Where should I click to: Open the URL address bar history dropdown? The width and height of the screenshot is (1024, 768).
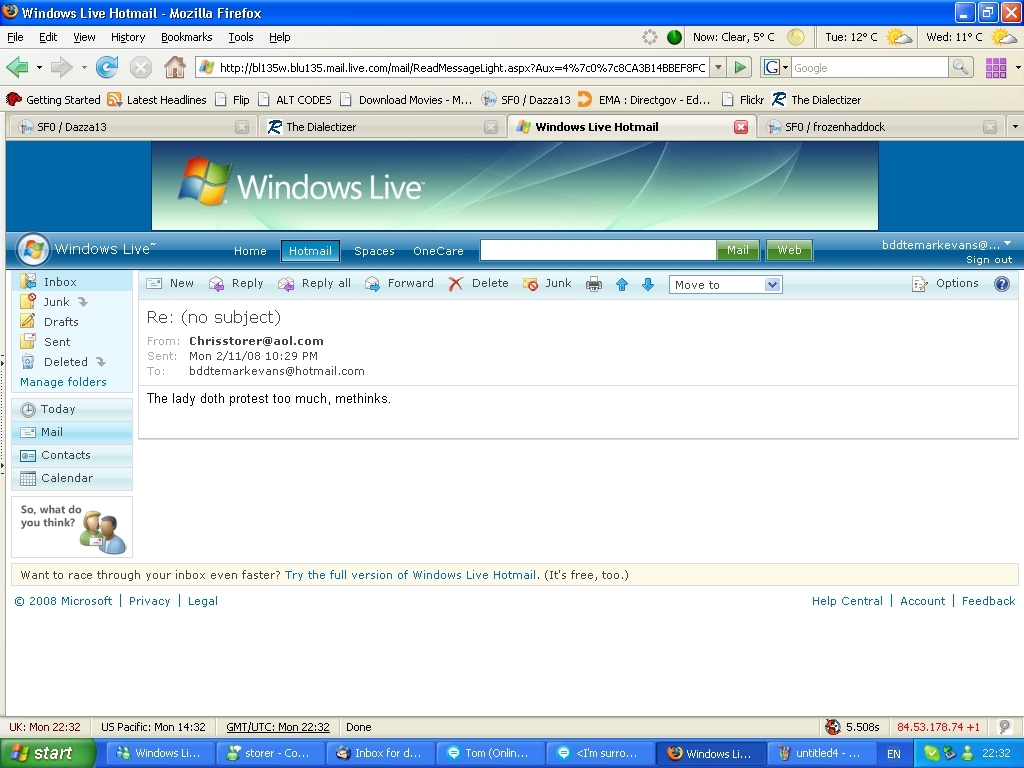point(718,68)
